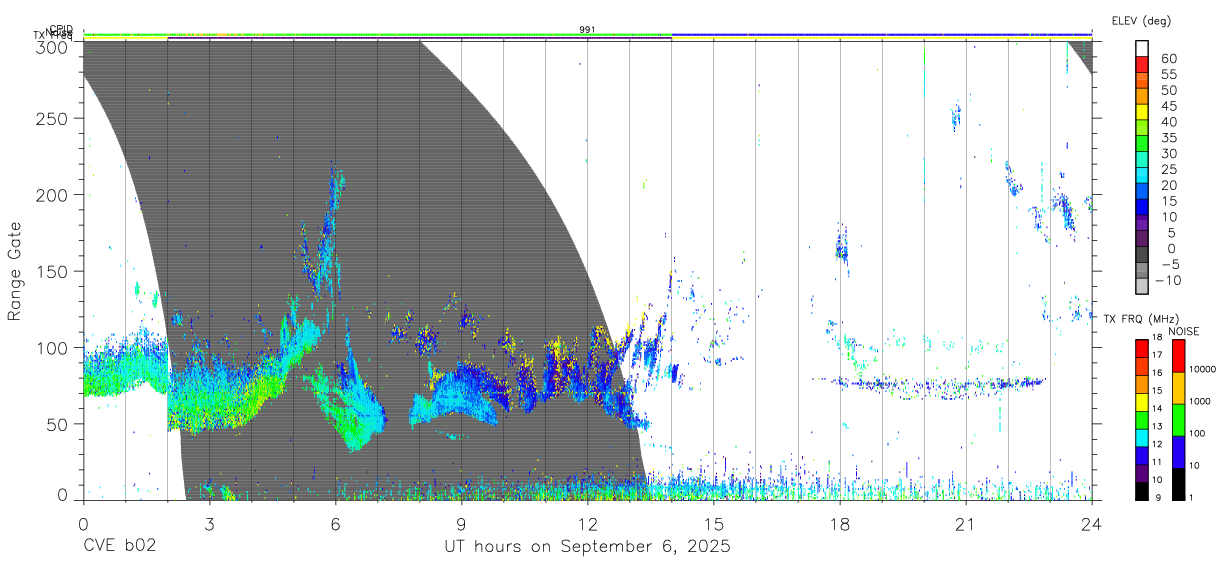Click the '12' label on TX FRQ scale
This screenshot has height=567, width=1228.
[1157, 444]
